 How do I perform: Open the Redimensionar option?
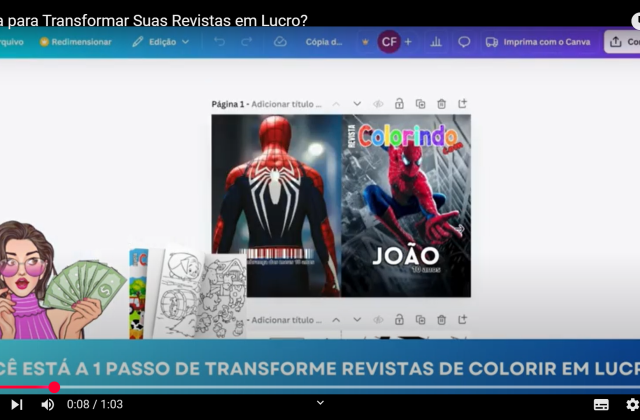tap(76, 42)
